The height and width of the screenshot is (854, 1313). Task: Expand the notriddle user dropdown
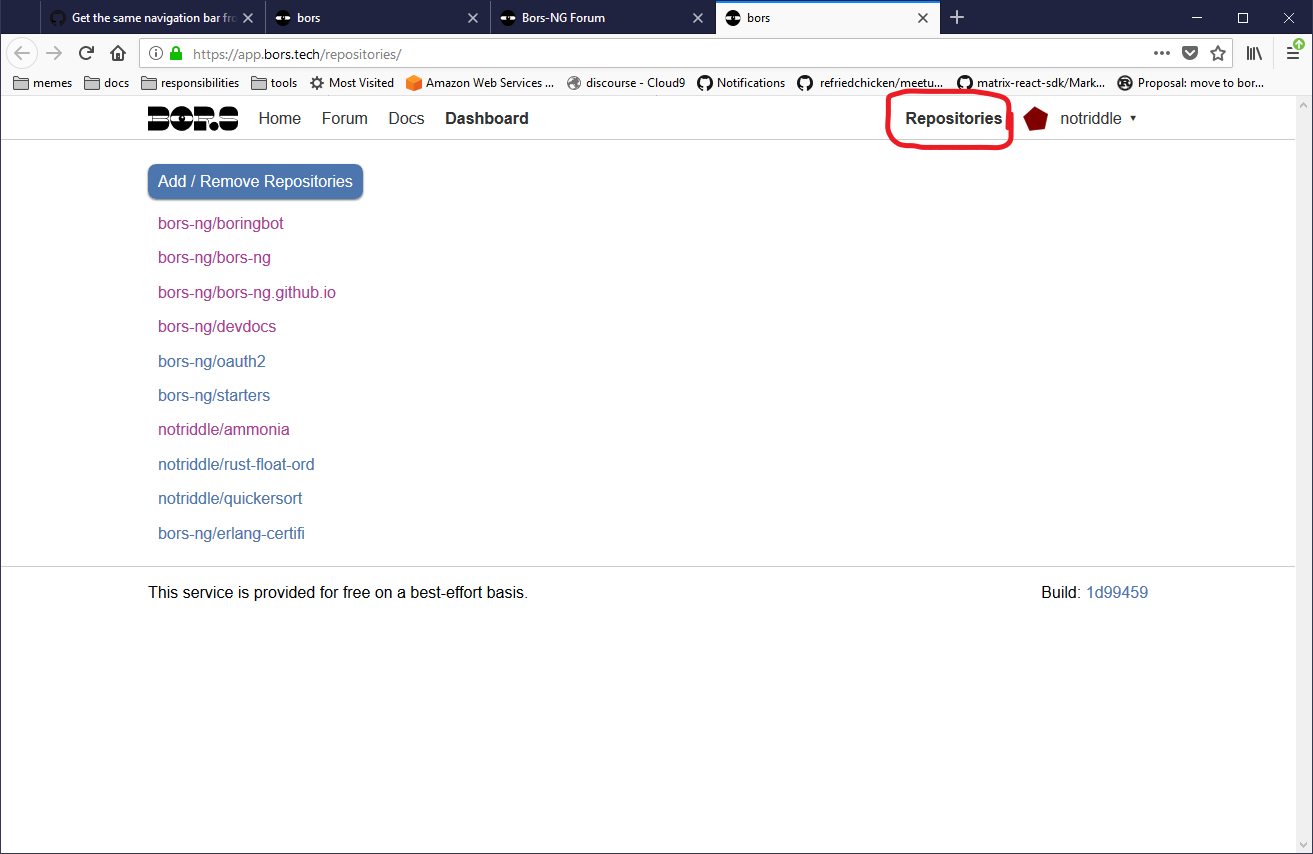pyautogui.click(x=1098, y=119)
